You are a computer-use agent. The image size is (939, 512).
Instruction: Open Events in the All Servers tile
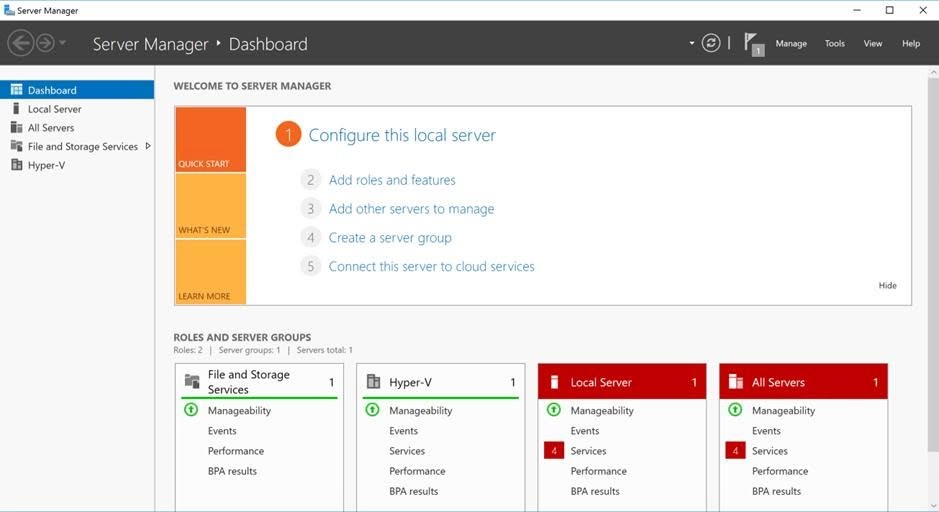click(767, 431)
